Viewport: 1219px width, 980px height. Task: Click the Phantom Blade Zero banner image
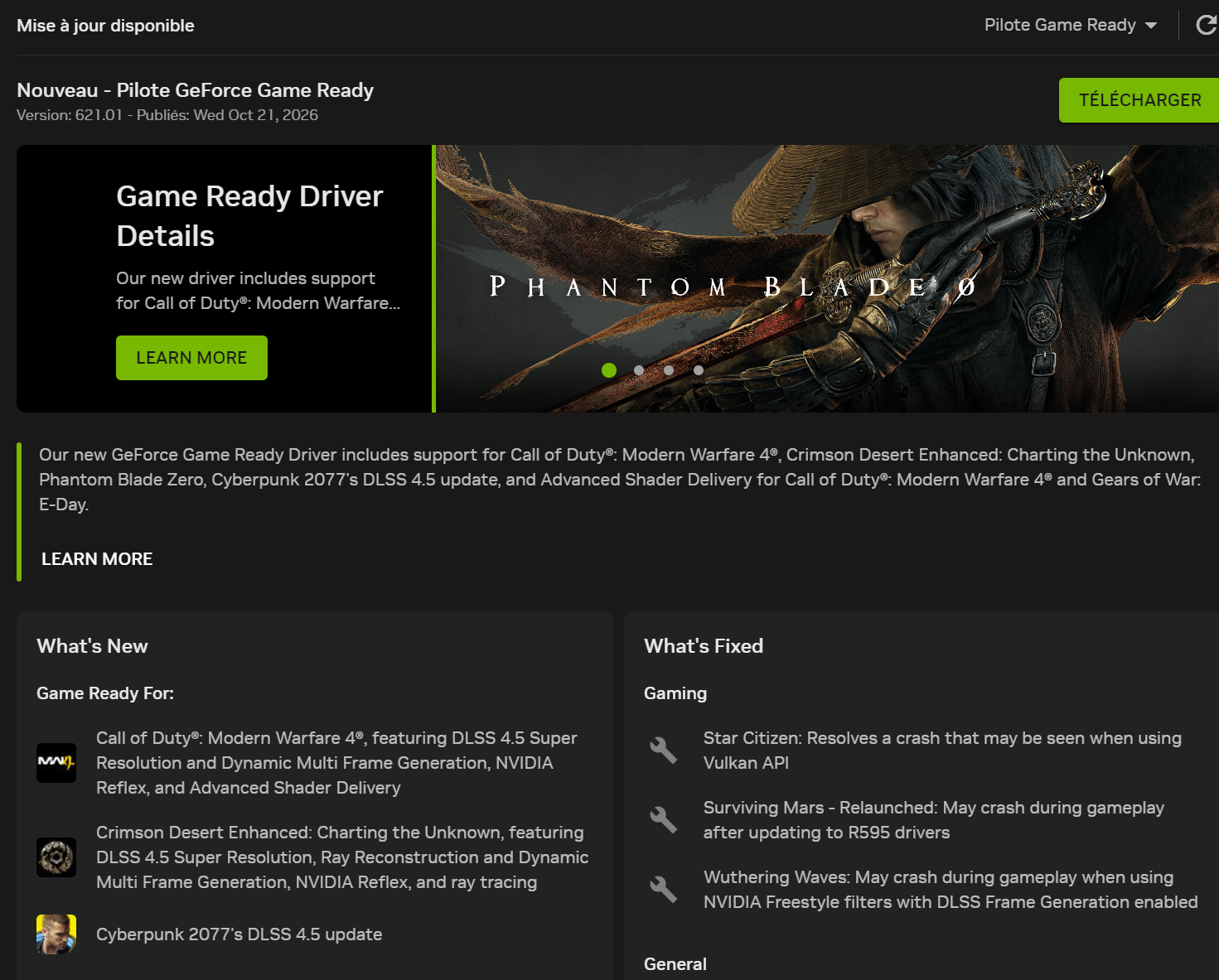click(x=827, y=278)
